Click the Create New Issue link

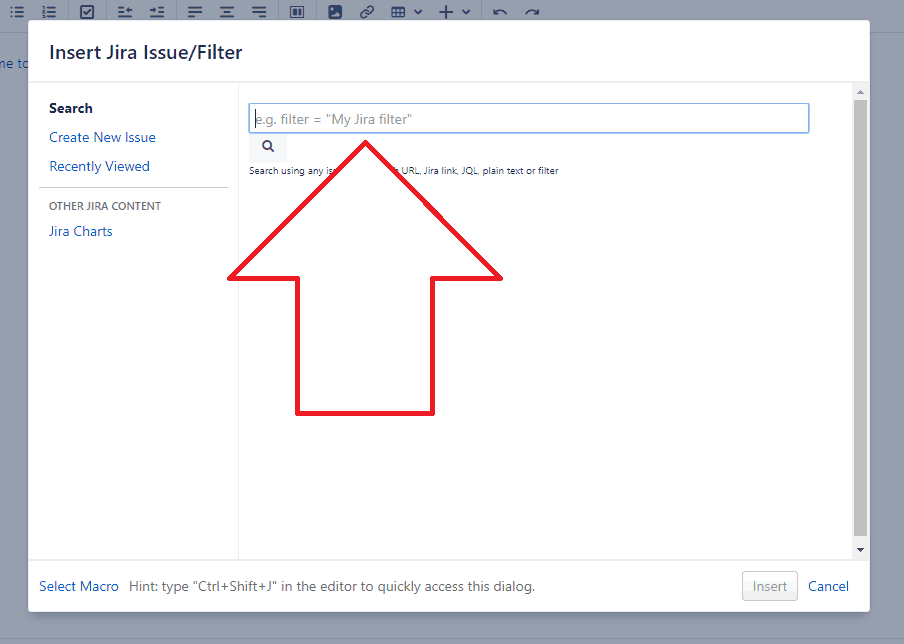pyautogui.click(x=102, y=137)
